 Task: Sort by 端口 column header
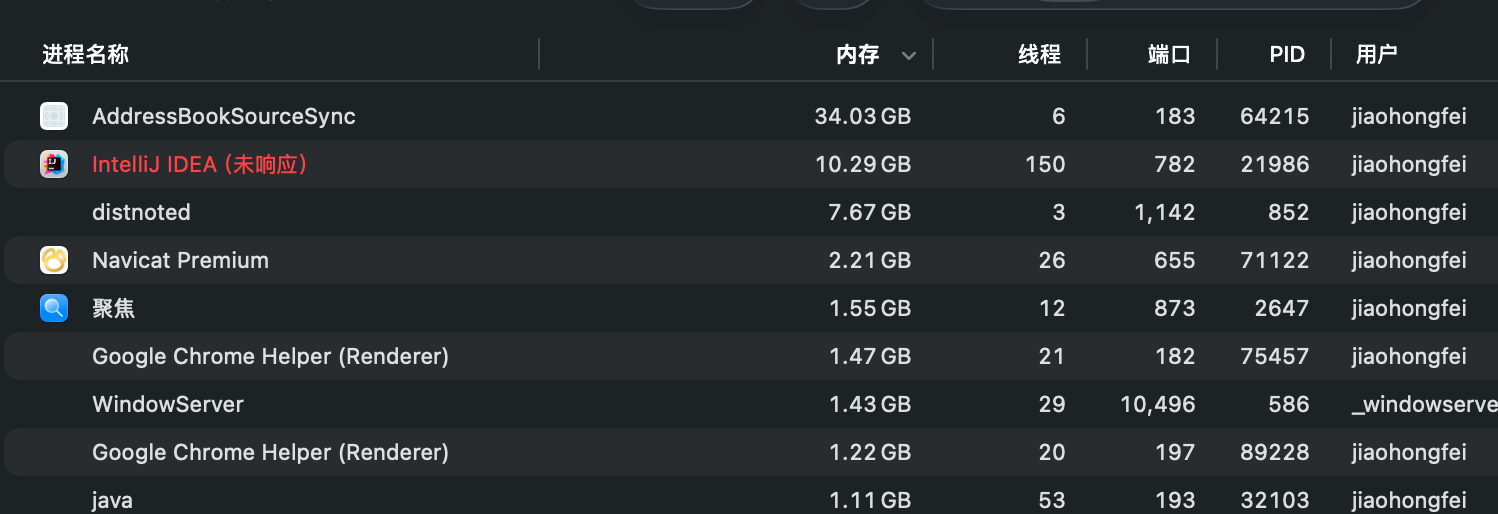tap(1169, 55)
